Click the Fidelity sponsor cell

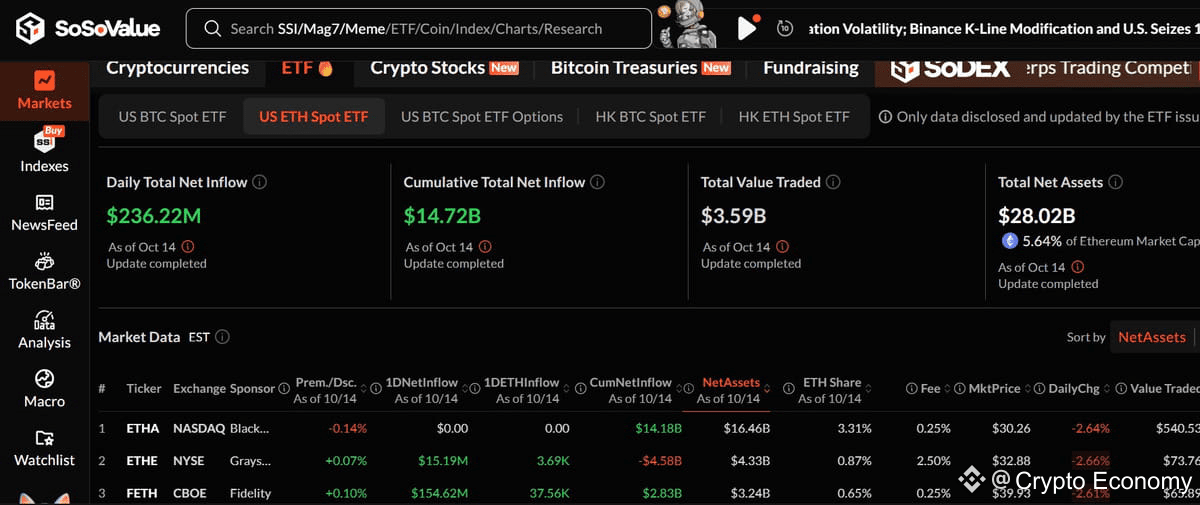251,493
